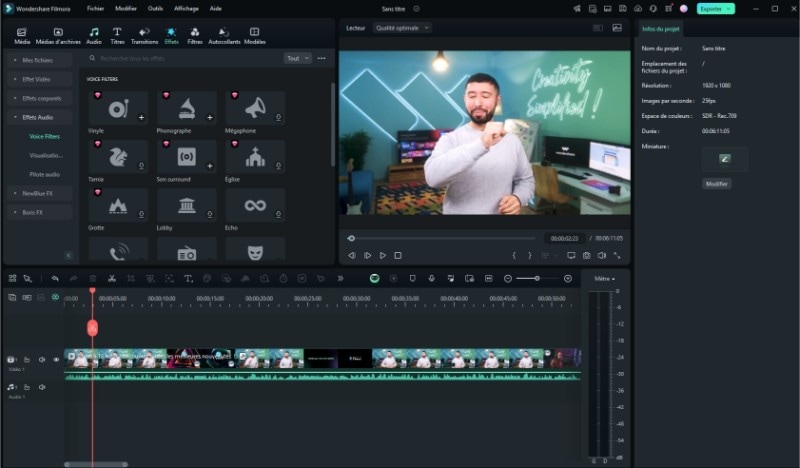The width and height of the screenshot is (800, 468).
Task: Toggle fullscreen preview
Action: click(x=617, y=255)
